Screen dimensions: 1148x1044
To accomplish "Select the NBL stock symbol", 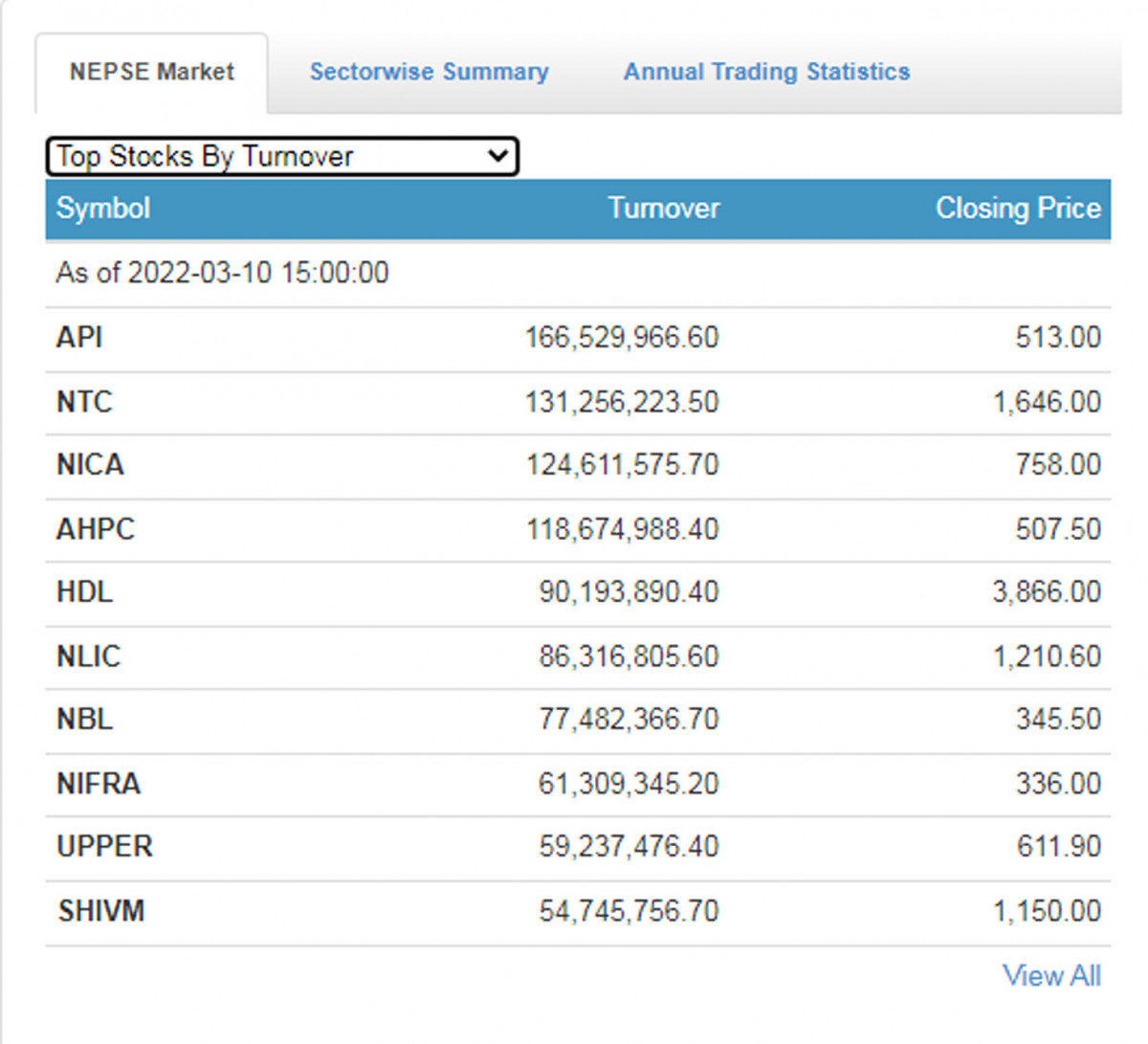I will point(84,720).
